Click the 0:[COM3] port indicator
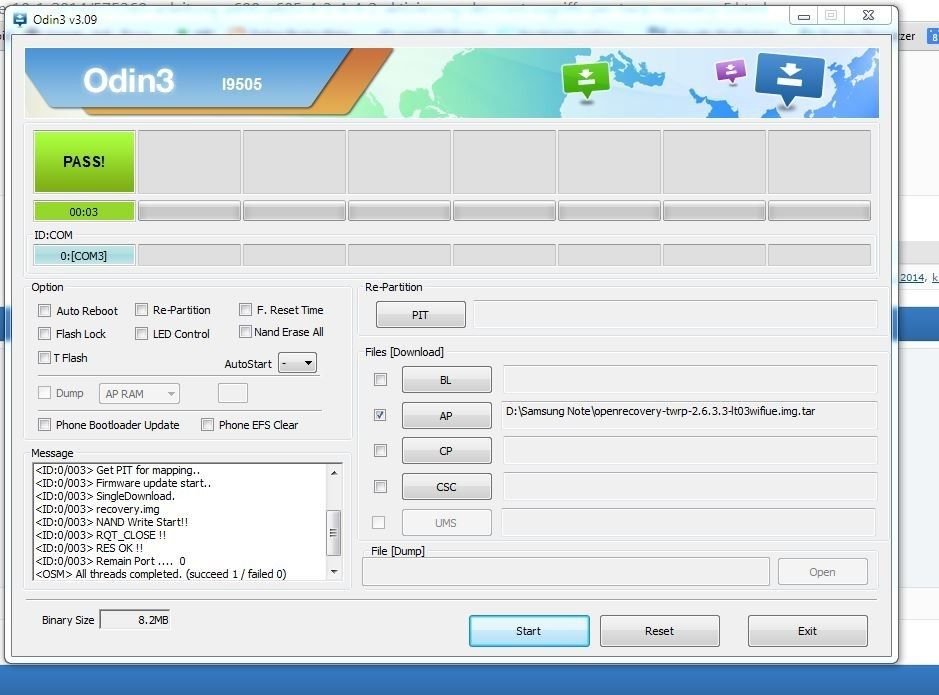Viewport: 939px width, 695px height. [84, 256]
